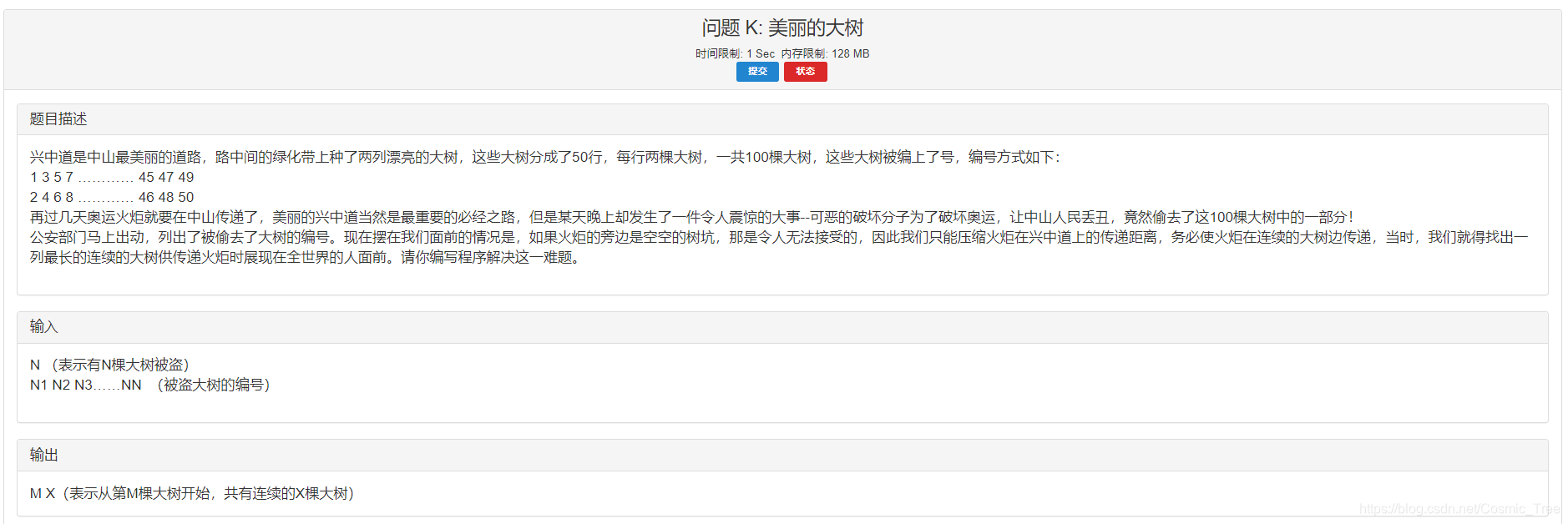Click the paragraph line starting 再过几天奥运火炬
The image size is (1568, 524).
click(x=692, y=217)
